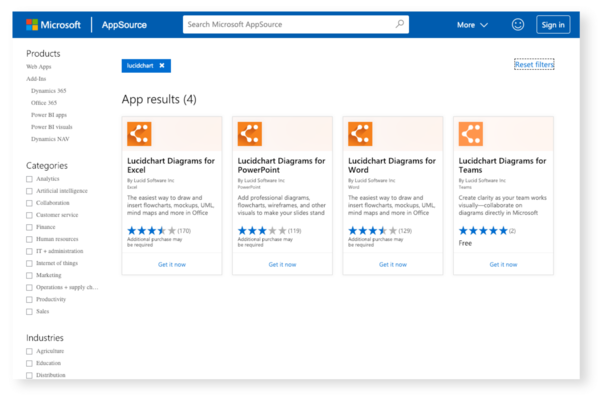Check the Sales category

pos(29,311)
